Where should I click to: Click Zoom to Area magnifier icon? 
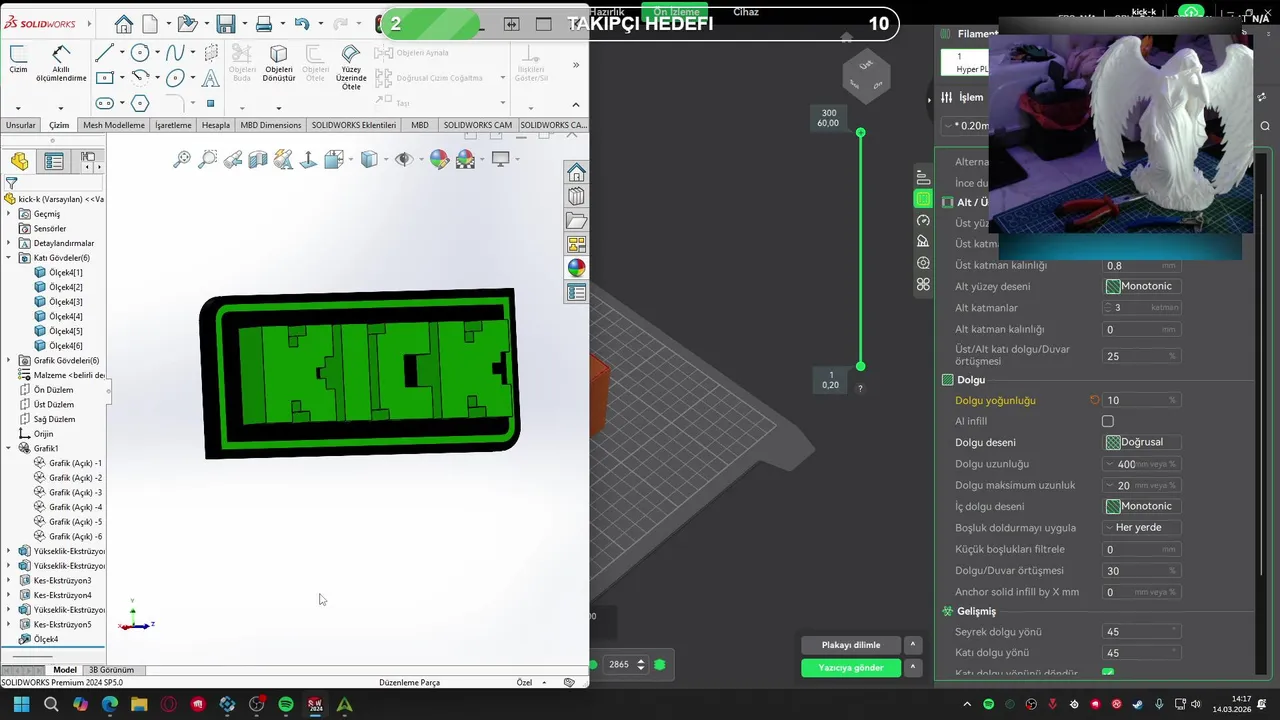point(207,159)
